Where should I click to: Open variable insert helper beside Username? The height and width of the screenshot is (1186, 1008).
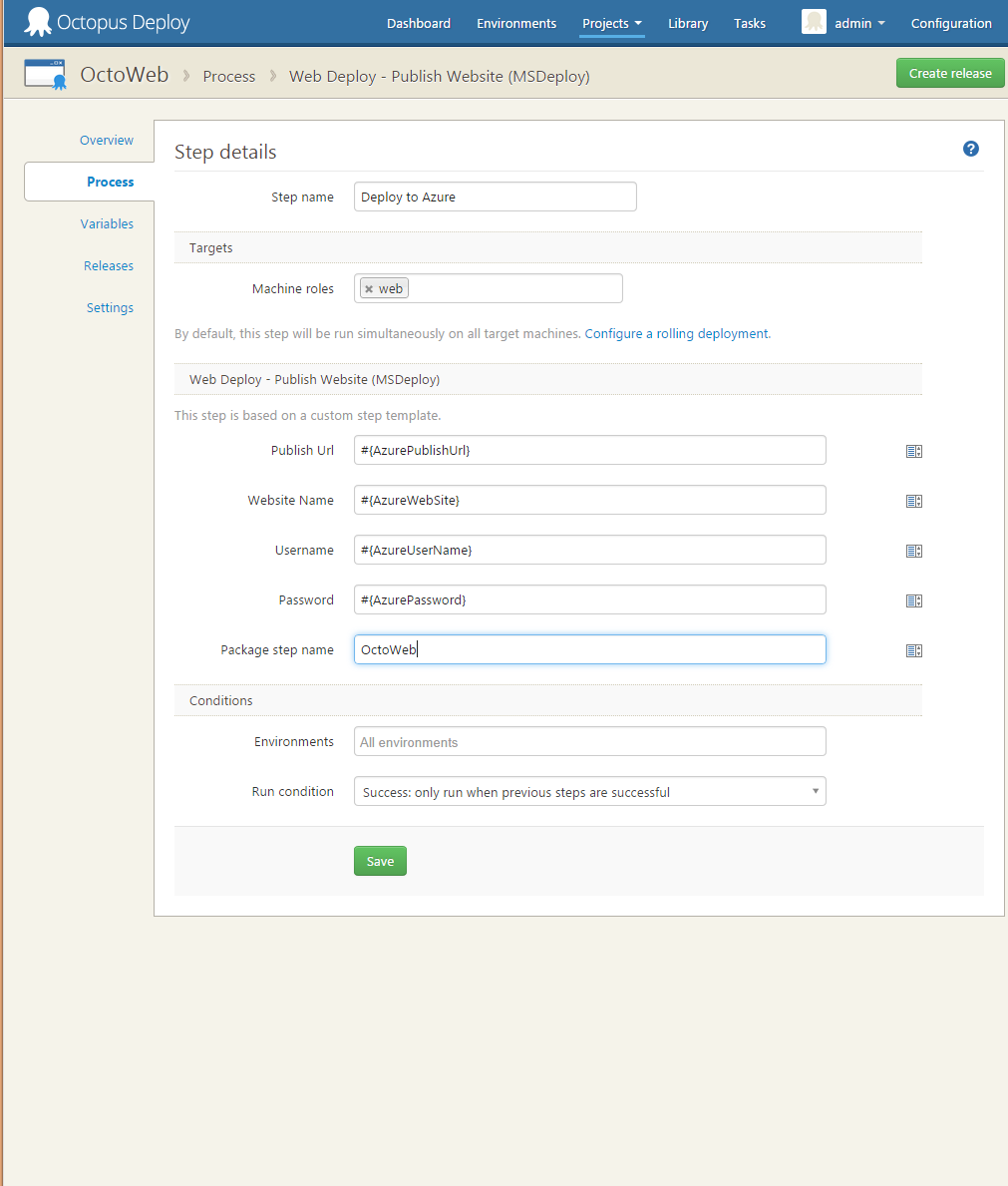[914, 550]
